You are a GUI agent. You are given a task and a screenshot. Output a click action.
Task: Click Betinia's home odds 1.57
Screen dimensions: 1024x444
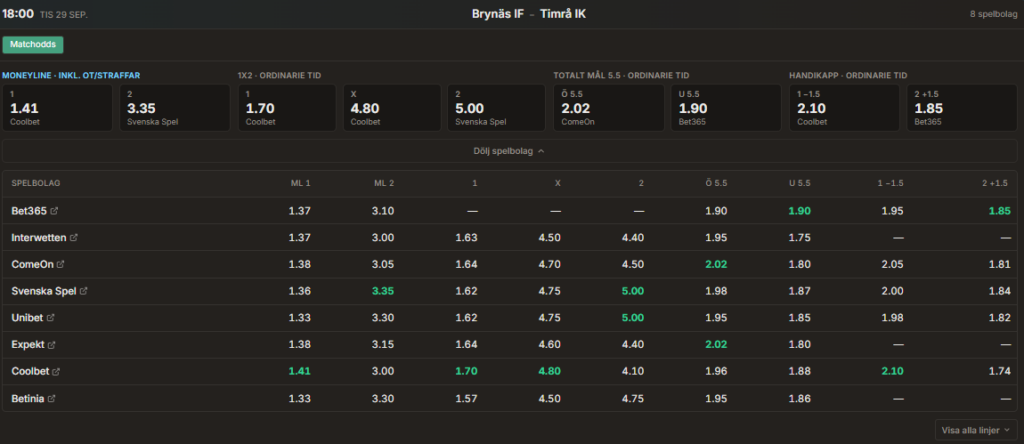pos(466,398)
